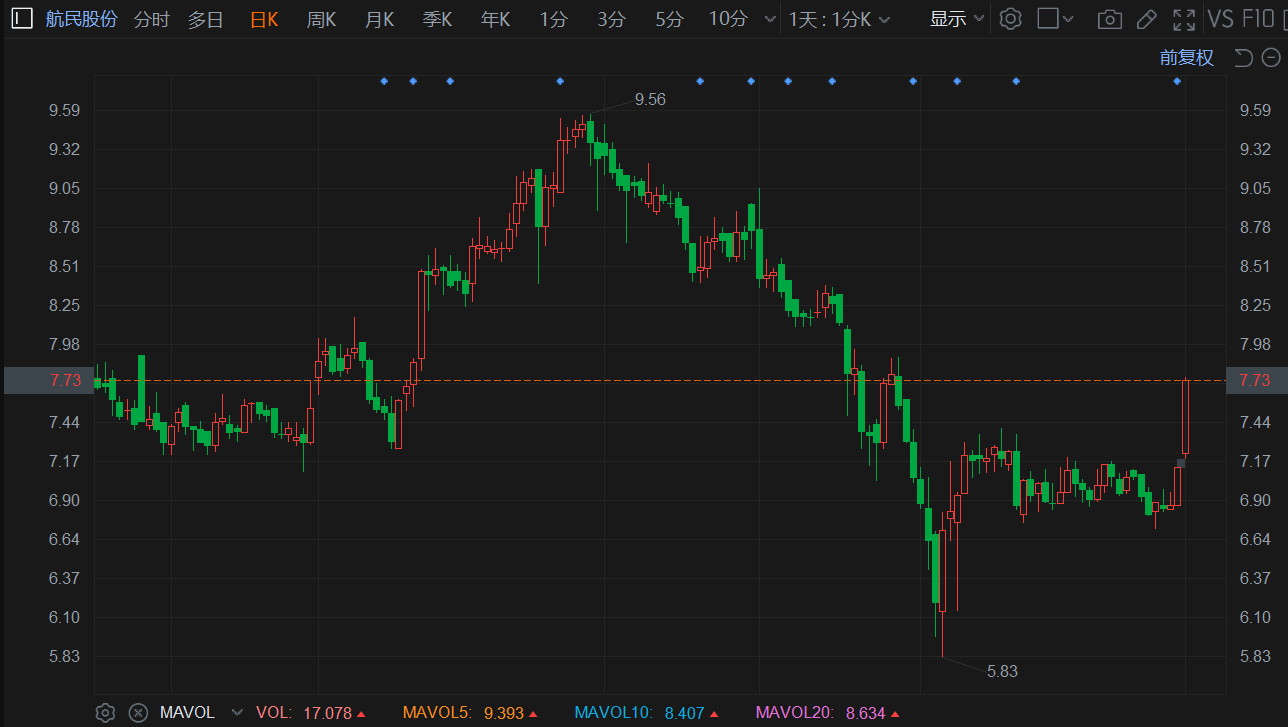
Task: Switch to the 分时 chart tab
Action: (152, 19)
